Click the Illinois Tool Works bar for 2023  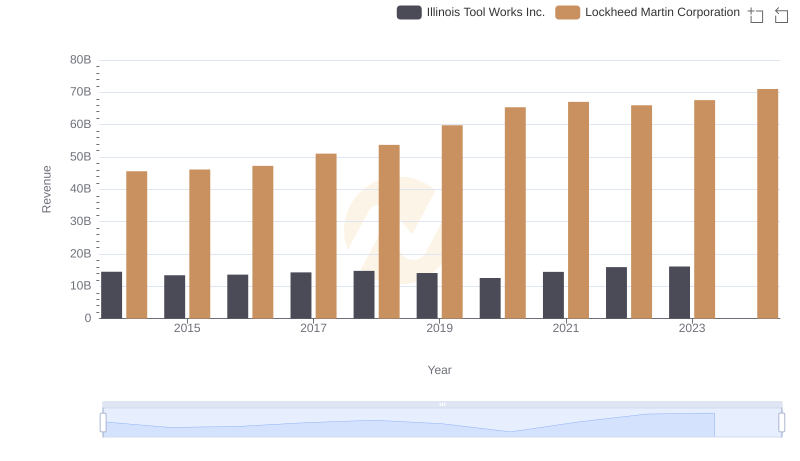point(680,292)
